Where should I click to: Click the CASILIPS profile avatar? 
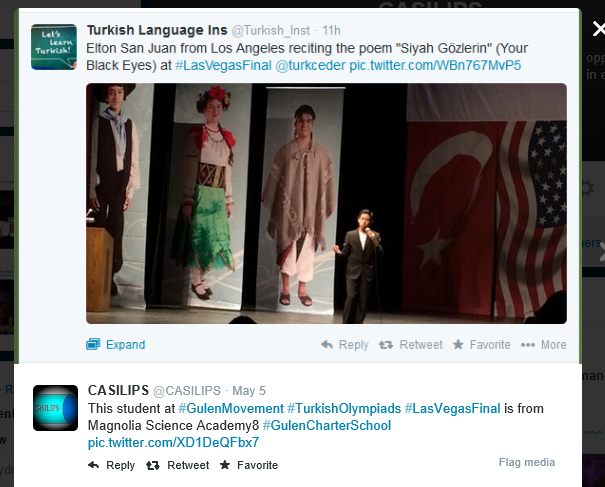click(55, 408)
